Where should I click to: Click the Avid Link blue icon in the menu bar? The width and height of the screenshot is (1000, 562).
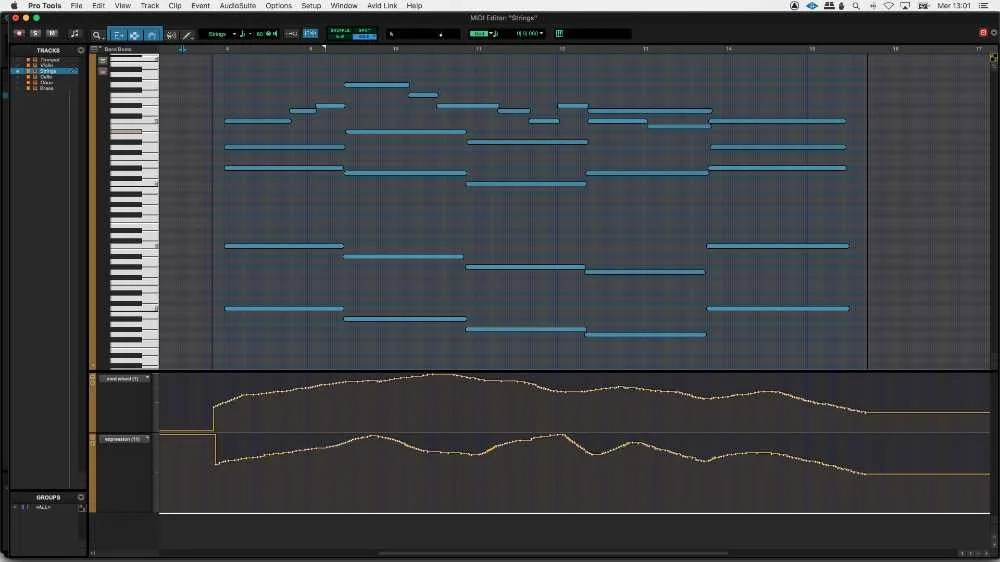812,6
